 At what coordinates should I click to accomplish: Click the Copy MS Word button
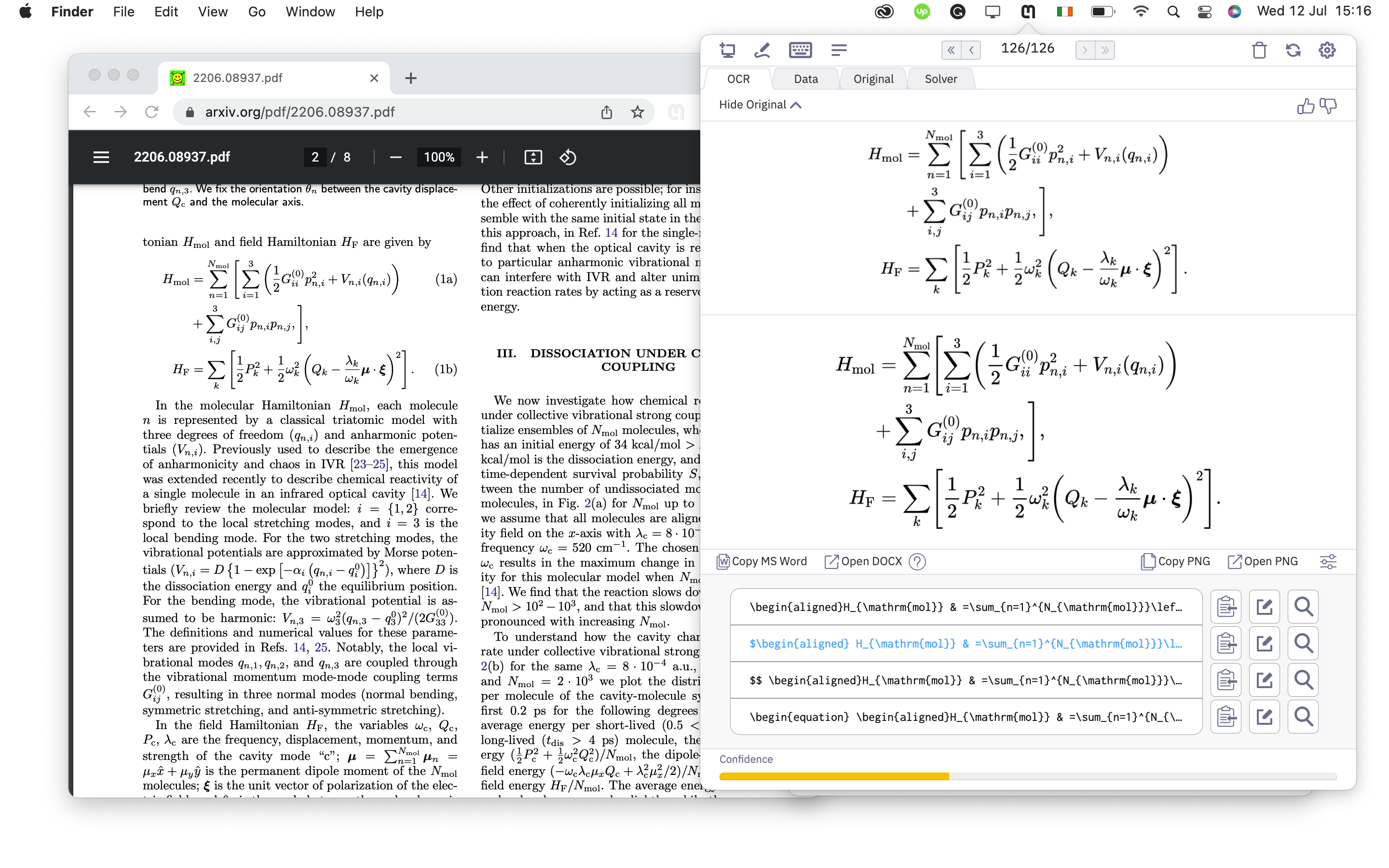click(762, 561)
